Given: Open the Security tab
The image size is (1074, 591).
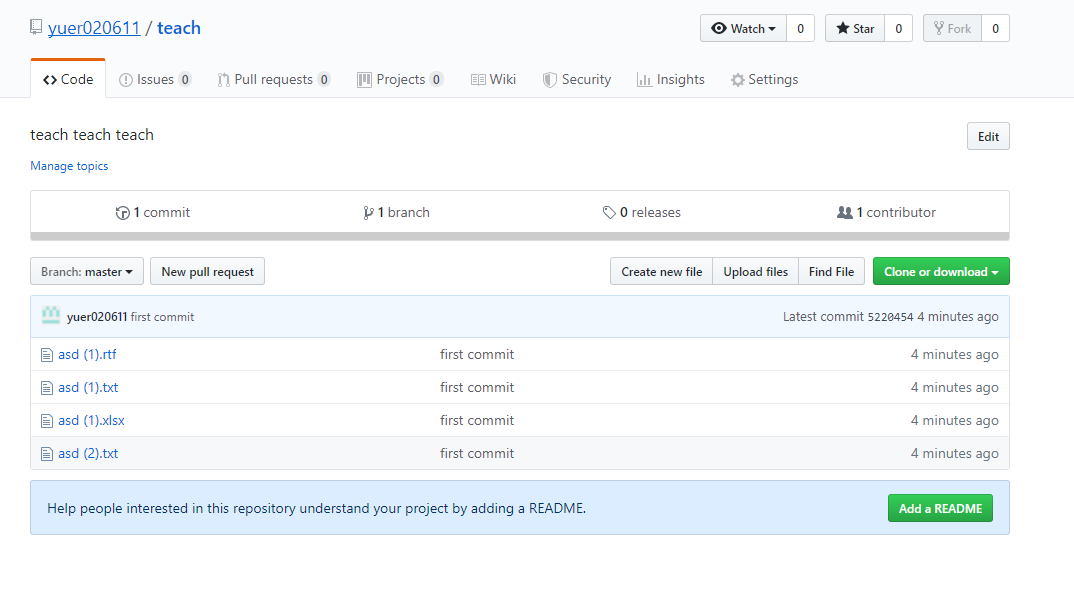Looking at the screenshot, I should click(x=577, y=79).
